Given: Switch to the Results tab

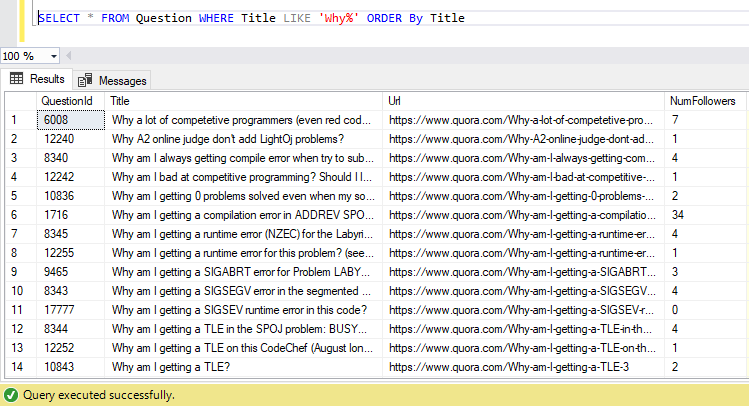Looking at the screenshot, I should tap(46, 79).
